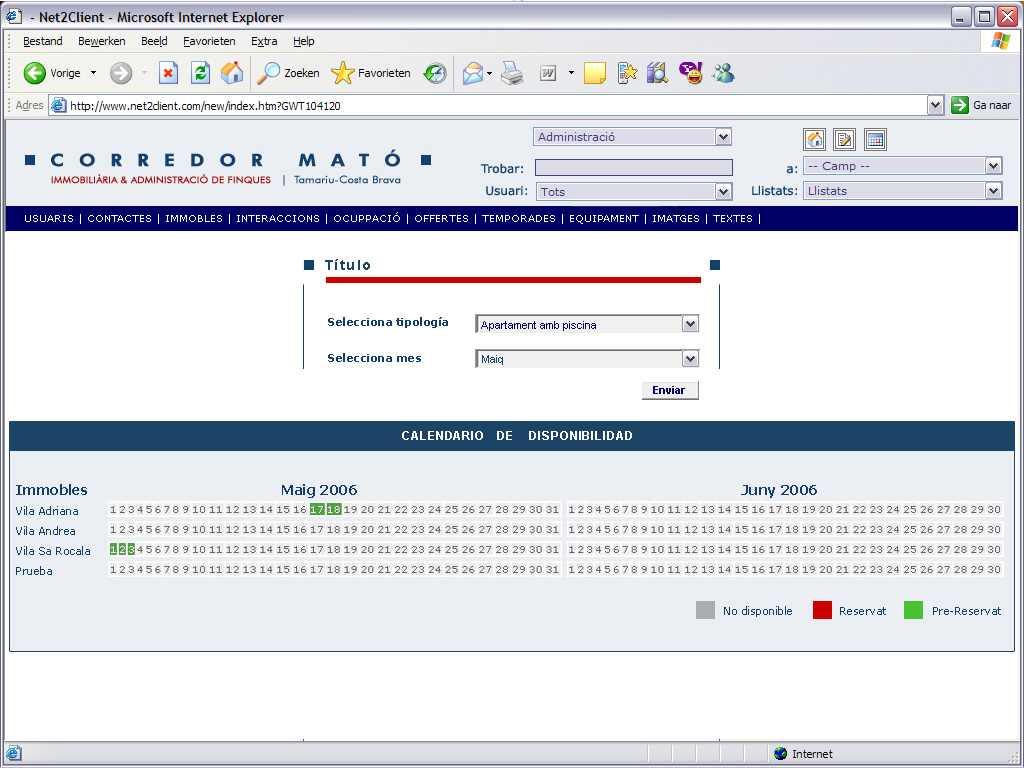Click the Trobar search input field
Screen dimensions: 1024x768
633,168
